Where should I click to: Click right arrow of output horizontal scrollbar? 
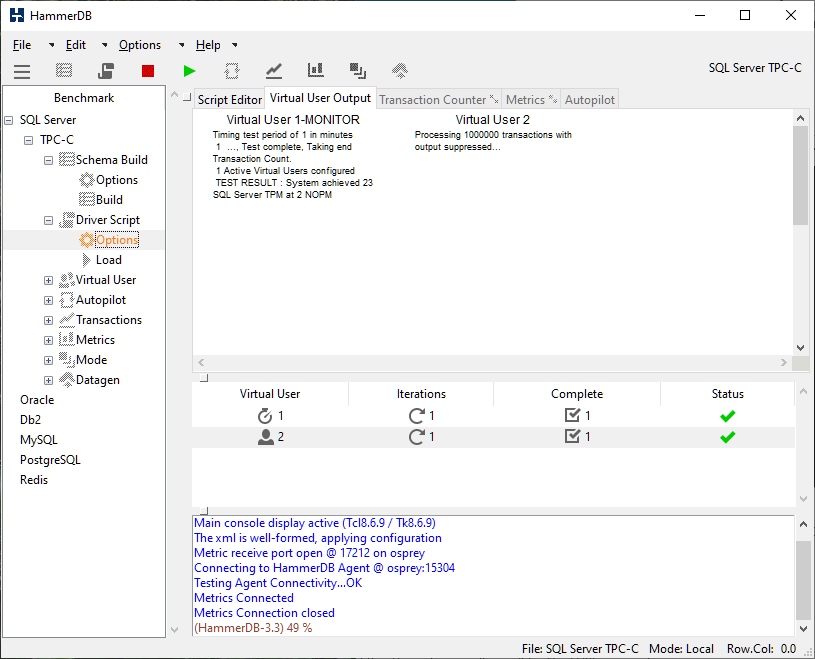coord(784,363)
